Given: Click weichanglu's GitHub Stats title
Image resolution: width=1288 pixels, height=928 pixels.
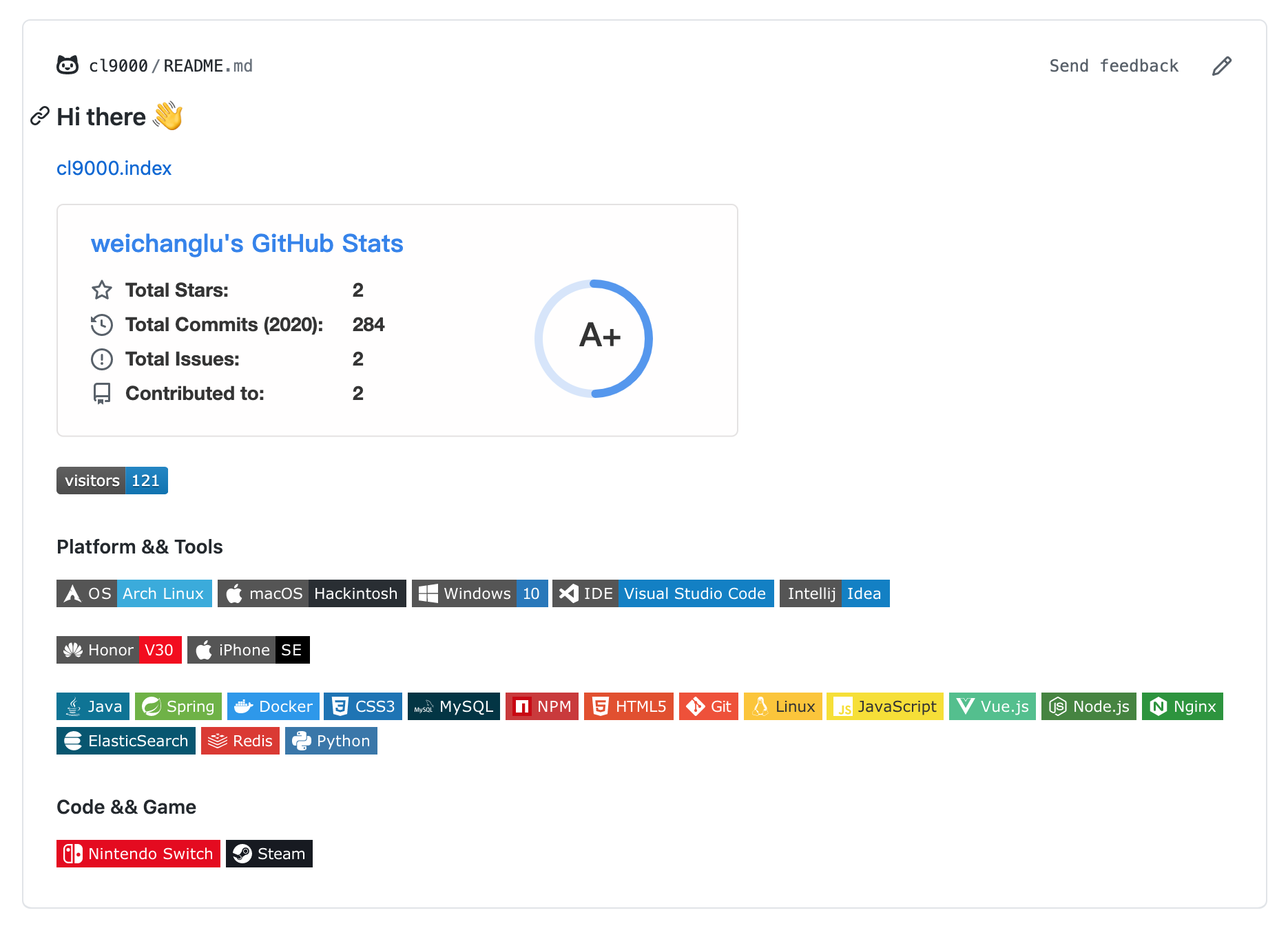Looking at the screenshot, I should coord(247,244).
